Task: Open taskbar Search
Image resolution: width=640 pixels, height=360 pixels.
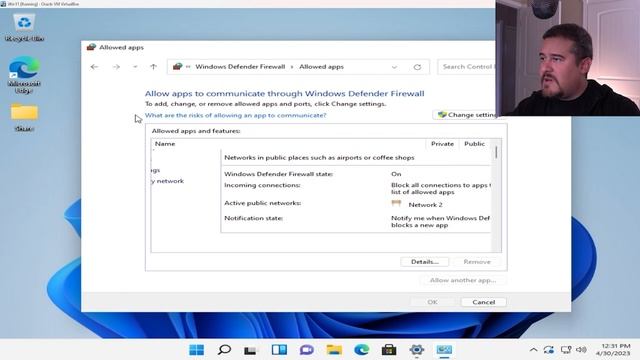Action: tap(224, 350)
